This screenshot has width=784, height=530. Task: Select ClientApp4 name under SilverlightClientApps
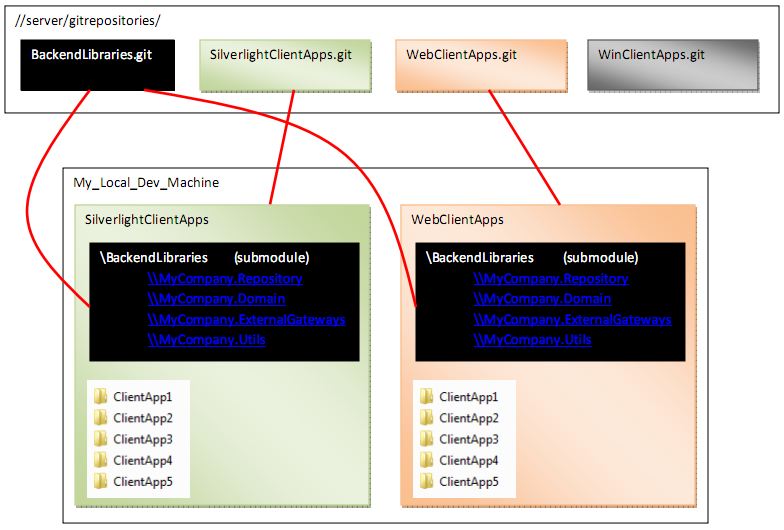point(143,460)
